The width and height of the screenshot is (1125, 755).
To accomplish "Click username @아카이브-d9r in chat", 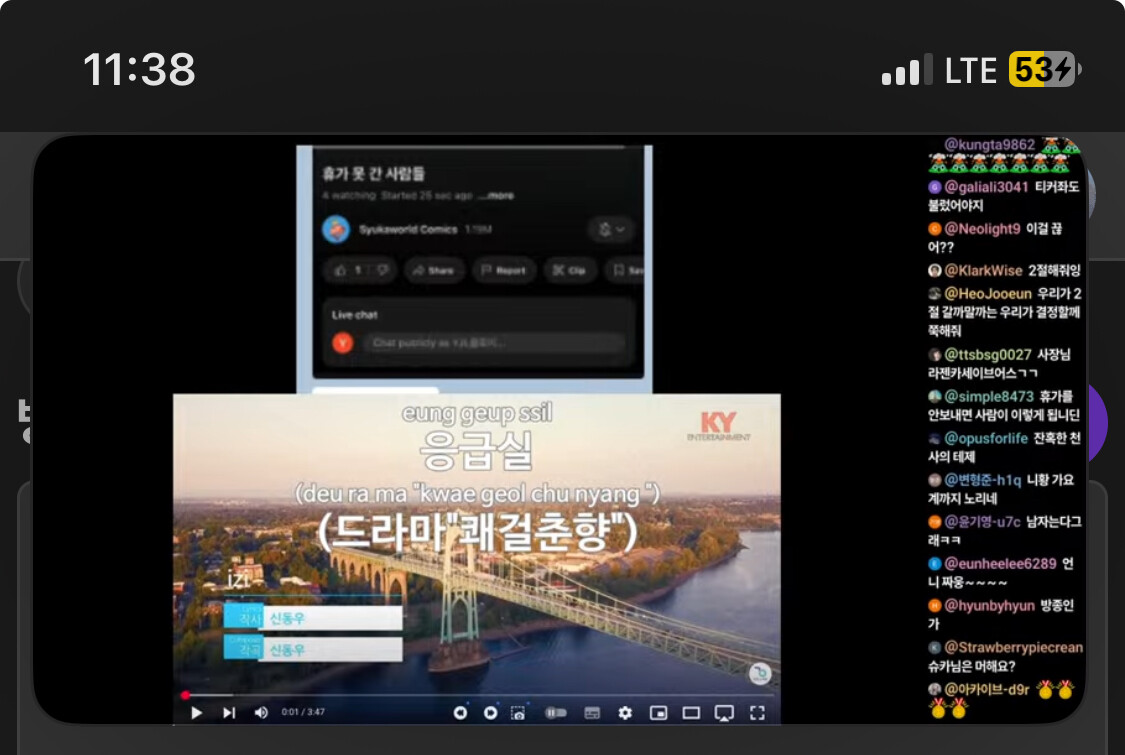I will (x=987, y=689).
